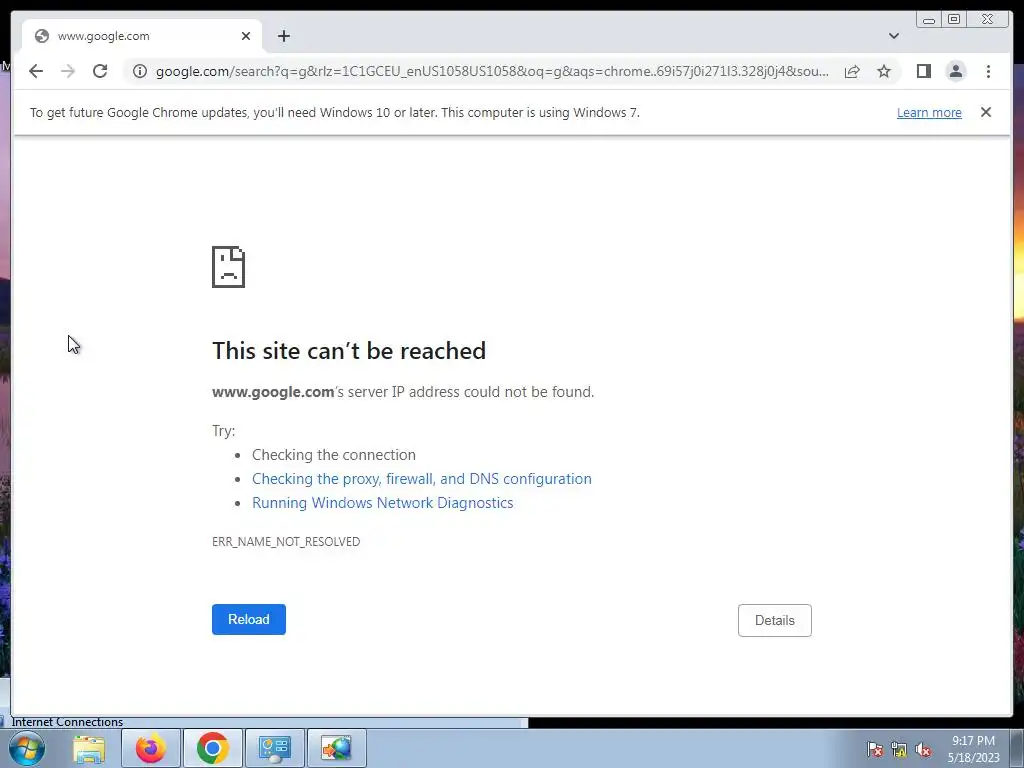The width and height of the screenshot is (1024, 768).
Task: Expand the tab search chevron
Action: click(x=893, y=36)
